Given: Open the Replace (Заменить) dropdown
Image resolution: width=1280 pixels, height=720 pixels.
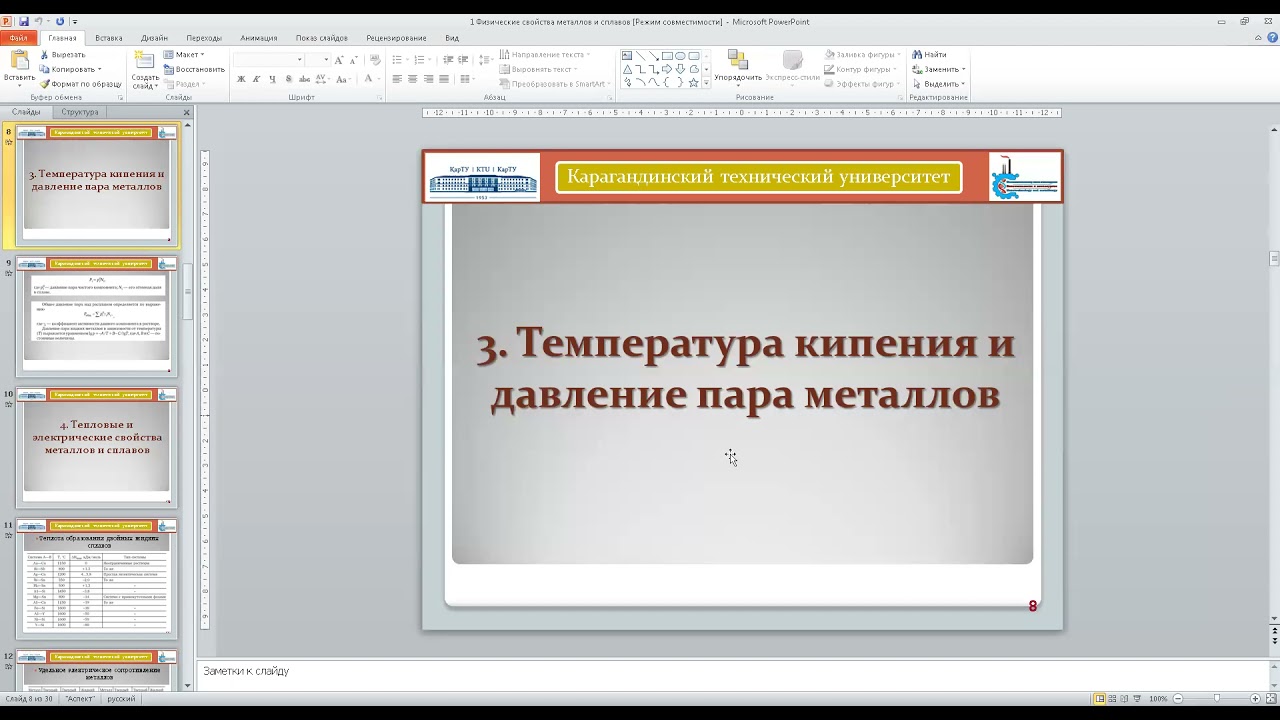Looking at the screenshot, I should [x=938, y=69].
